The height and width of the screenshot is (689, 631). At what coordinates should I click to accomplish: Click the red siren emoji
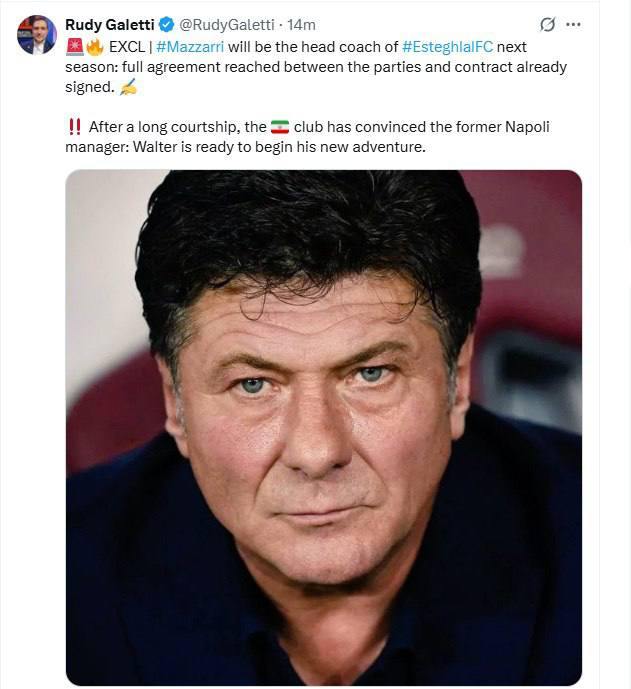(x=74, y=47)
